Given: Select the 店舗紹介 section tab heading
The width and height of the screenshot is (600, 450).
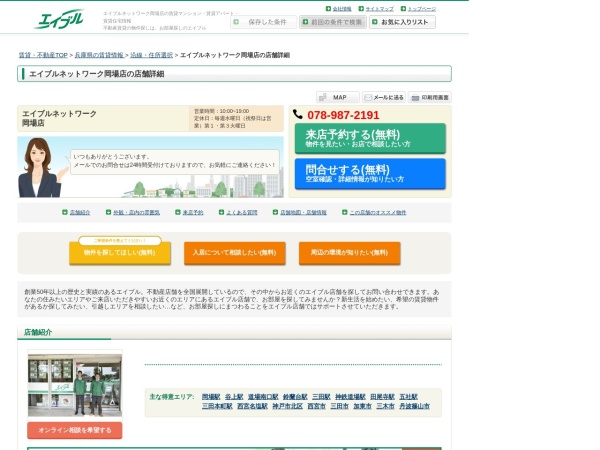Looking at the screenshot, I should pyautogui.click(x=38, y=332).
